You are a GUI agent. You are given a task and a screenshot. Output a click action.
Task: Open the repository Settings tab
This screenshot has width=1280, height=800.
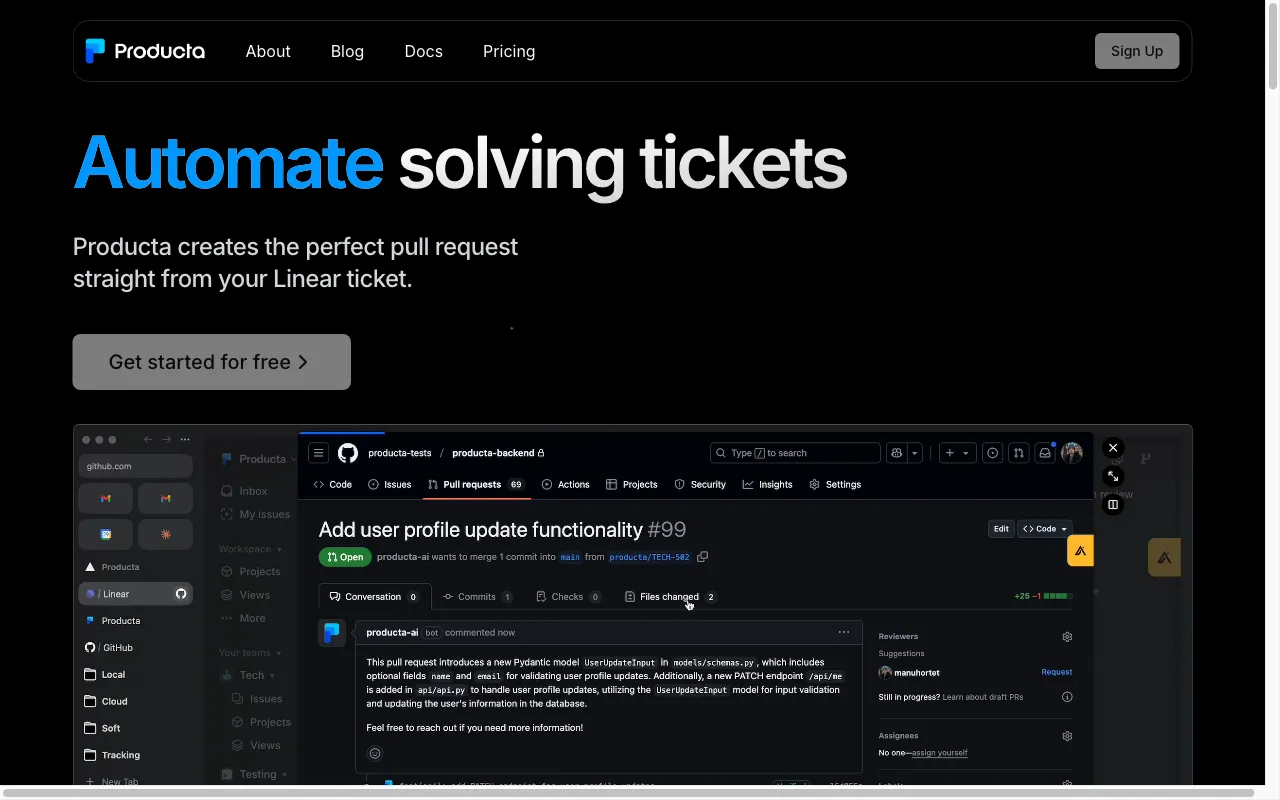click(x=835, y=484)
